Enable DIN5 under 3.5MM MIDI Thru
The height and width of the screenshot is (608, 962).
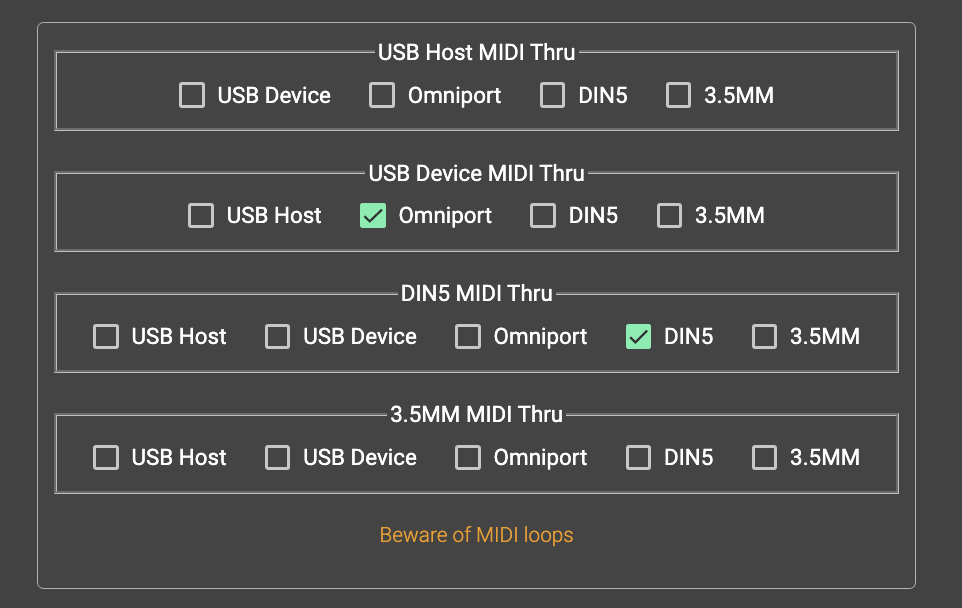(638, 458)
